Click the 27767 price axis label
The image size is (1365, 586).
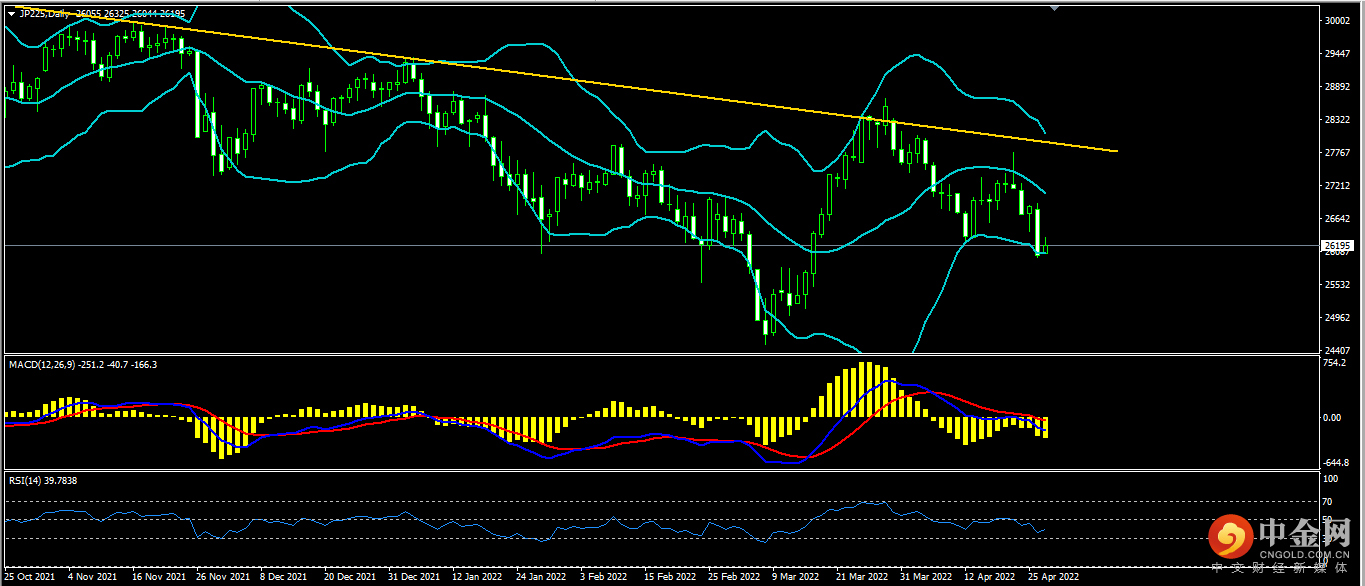[1336, 153]
